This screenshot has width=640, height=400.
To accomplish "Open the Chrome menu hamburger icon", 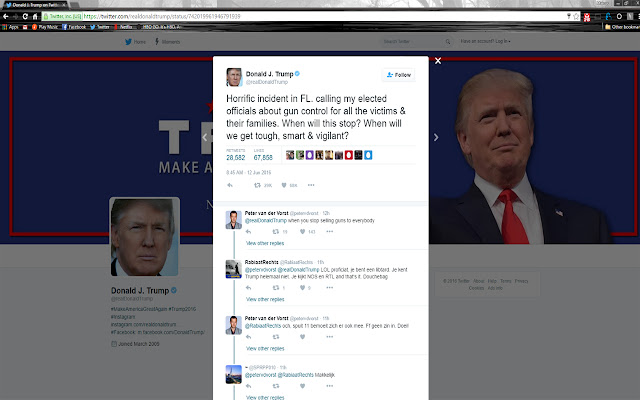I will [638, 16].
